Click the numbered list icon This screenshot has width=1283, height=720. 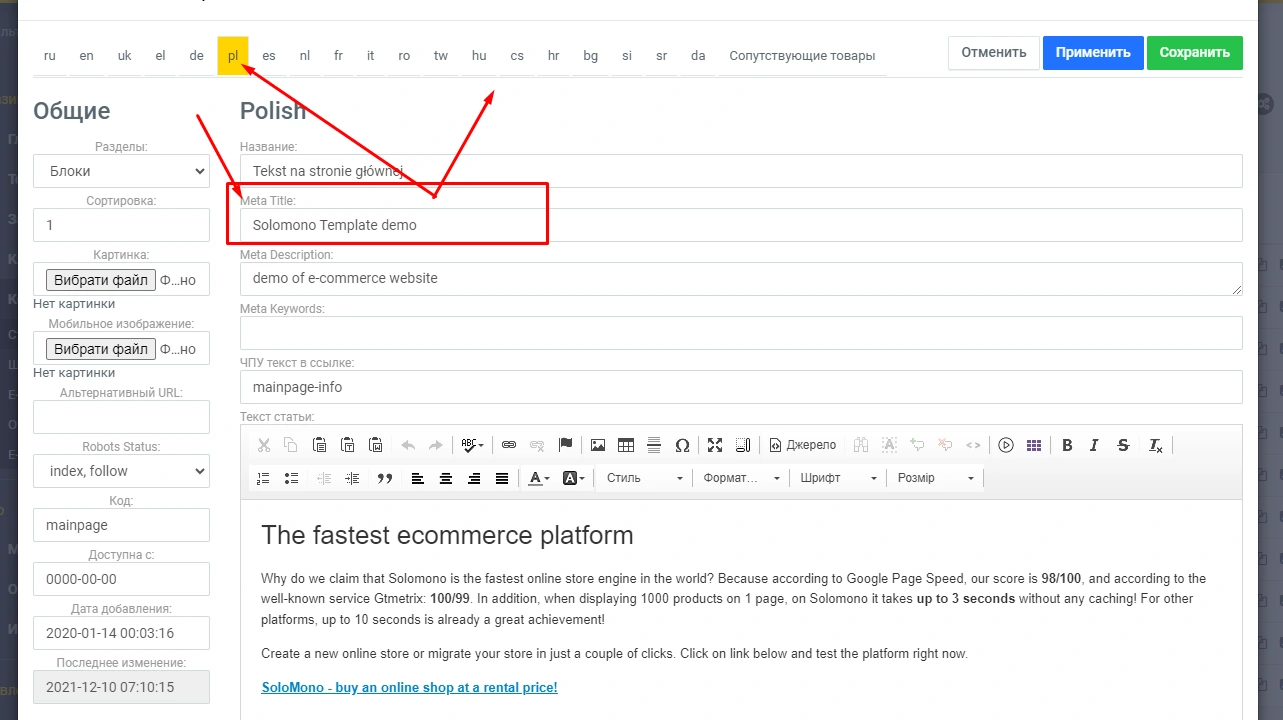pos(264,478)
